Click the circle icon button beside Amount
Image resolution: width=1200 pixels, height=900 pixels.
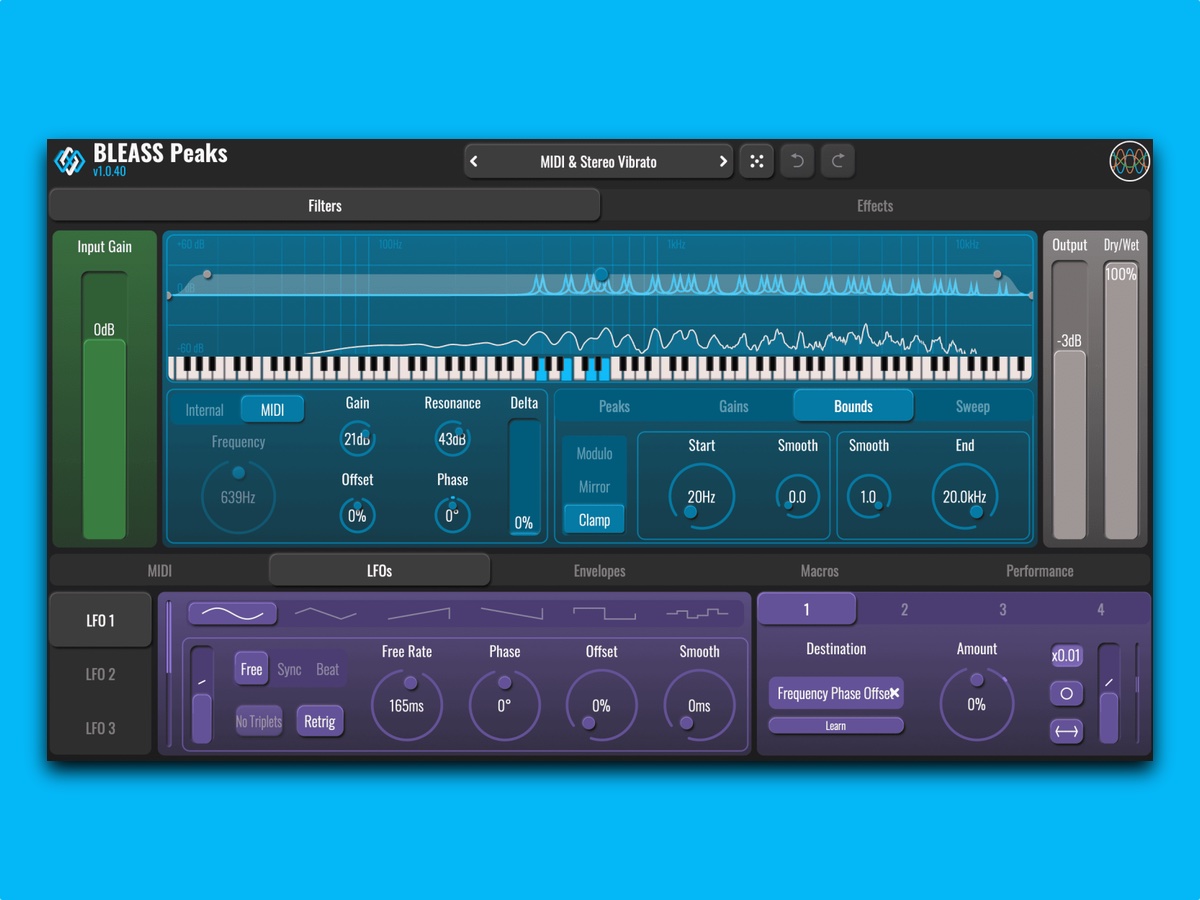(1066, 693)
